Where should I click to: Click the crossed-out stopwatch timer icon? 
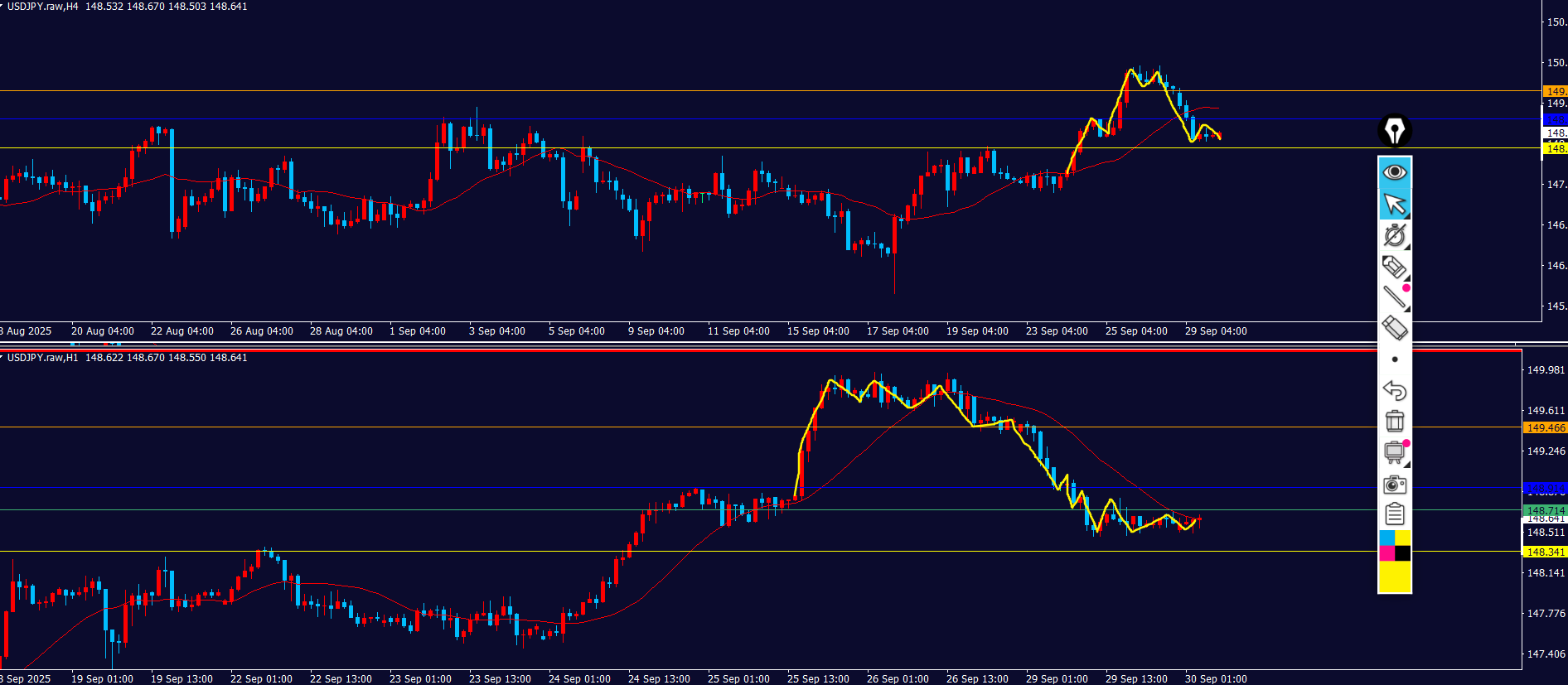[x=1395, y=235]
